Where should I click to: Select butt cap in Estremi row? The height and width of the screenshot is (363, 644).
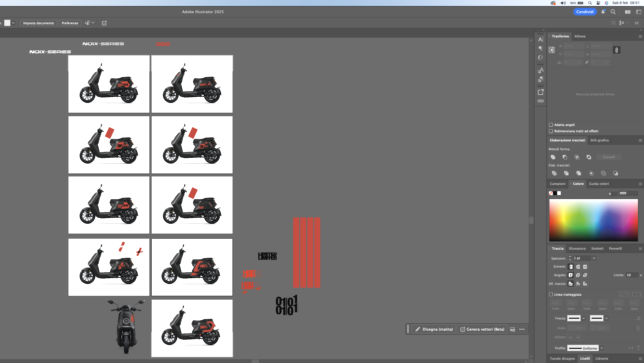tap(571, 267)
